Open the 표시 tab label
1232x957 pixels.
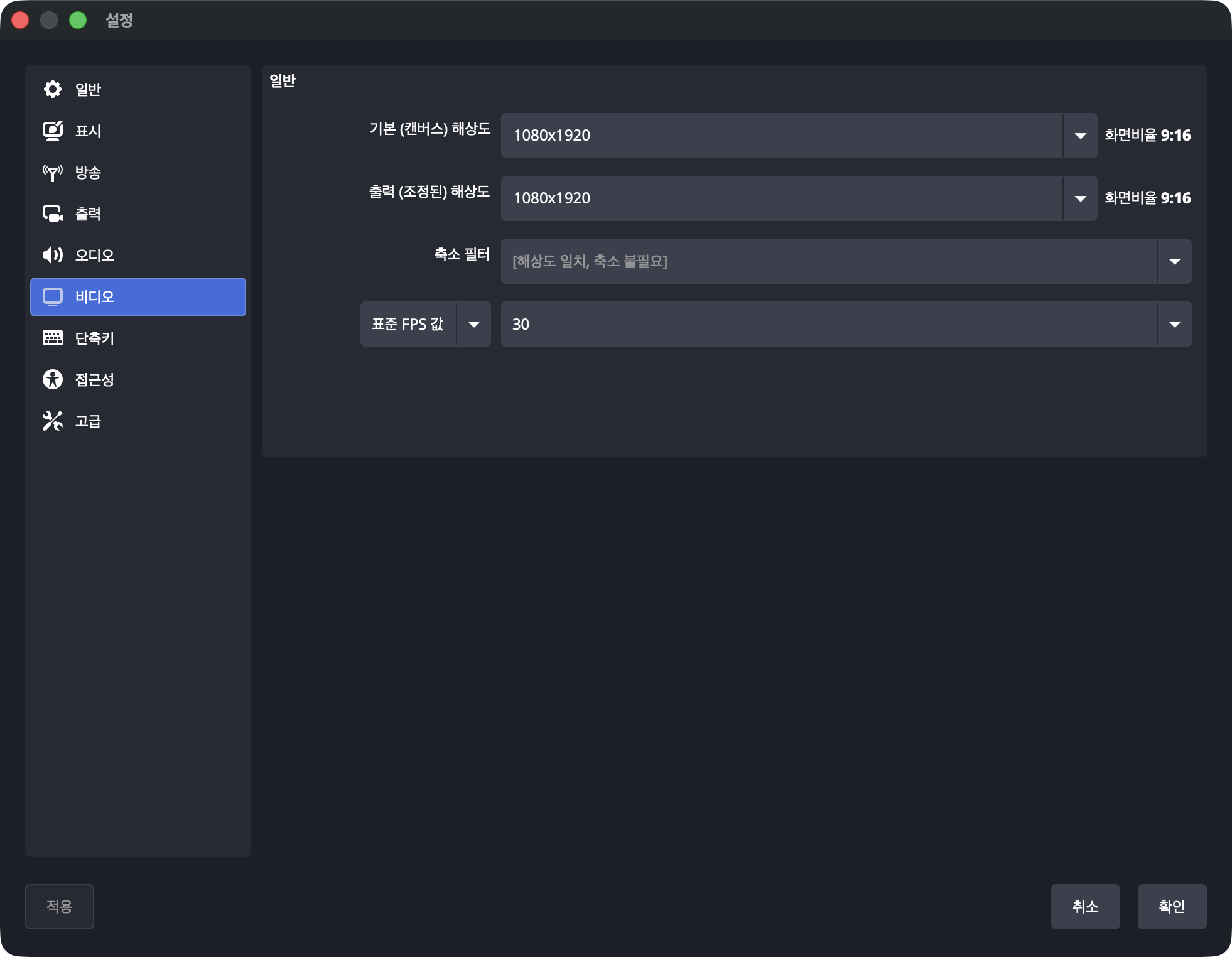pos(88,131)
